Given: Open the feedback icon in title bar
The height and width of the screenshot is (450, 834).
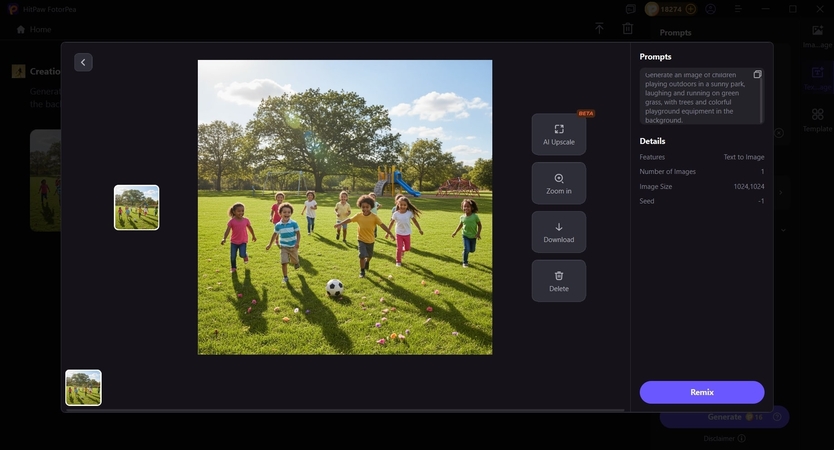Looking at the screenshot, I should (630, 9).
